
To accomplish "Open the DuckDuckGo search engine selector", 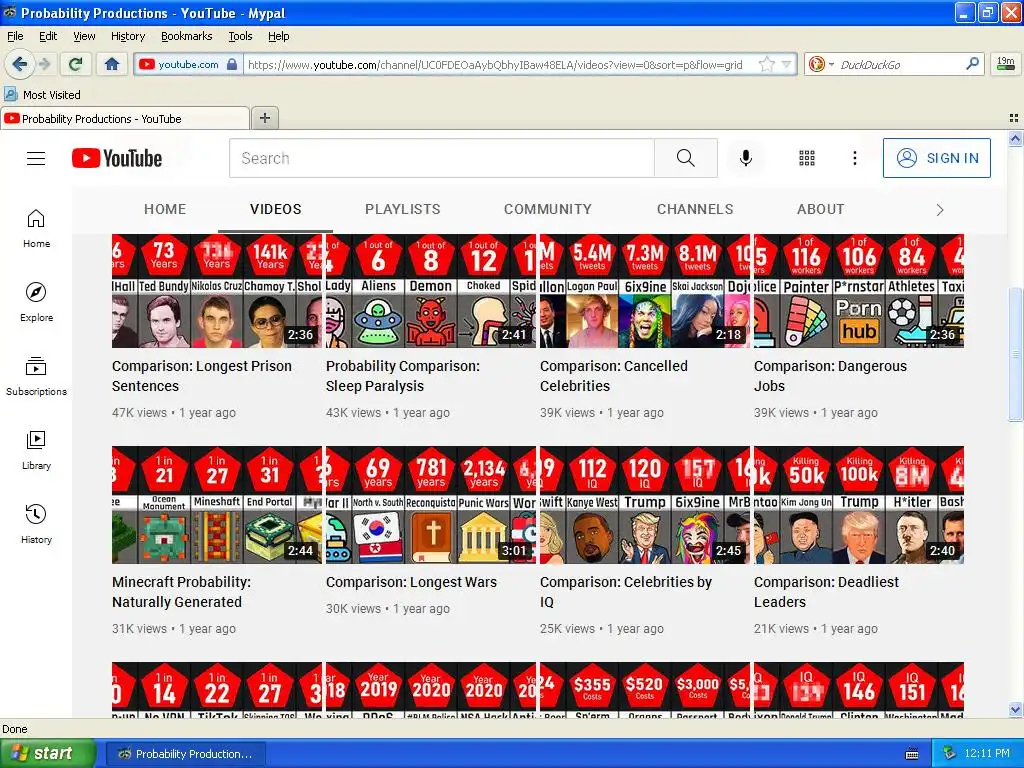I will (821, 64).
